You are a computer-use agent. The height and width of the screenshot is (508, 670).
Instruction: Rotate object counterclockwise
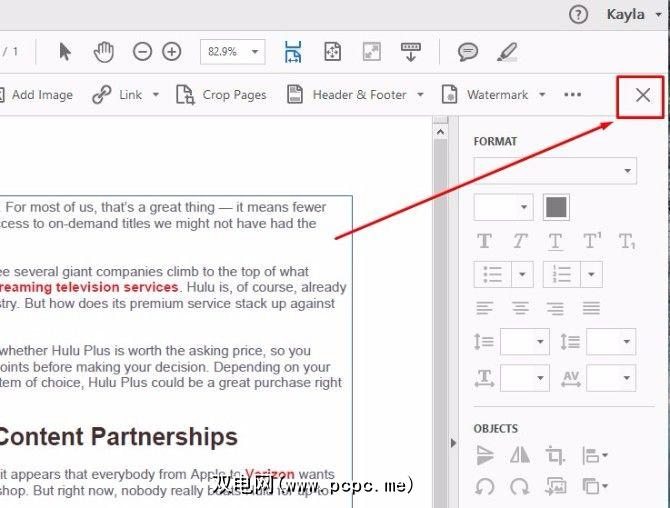point(485,487)
